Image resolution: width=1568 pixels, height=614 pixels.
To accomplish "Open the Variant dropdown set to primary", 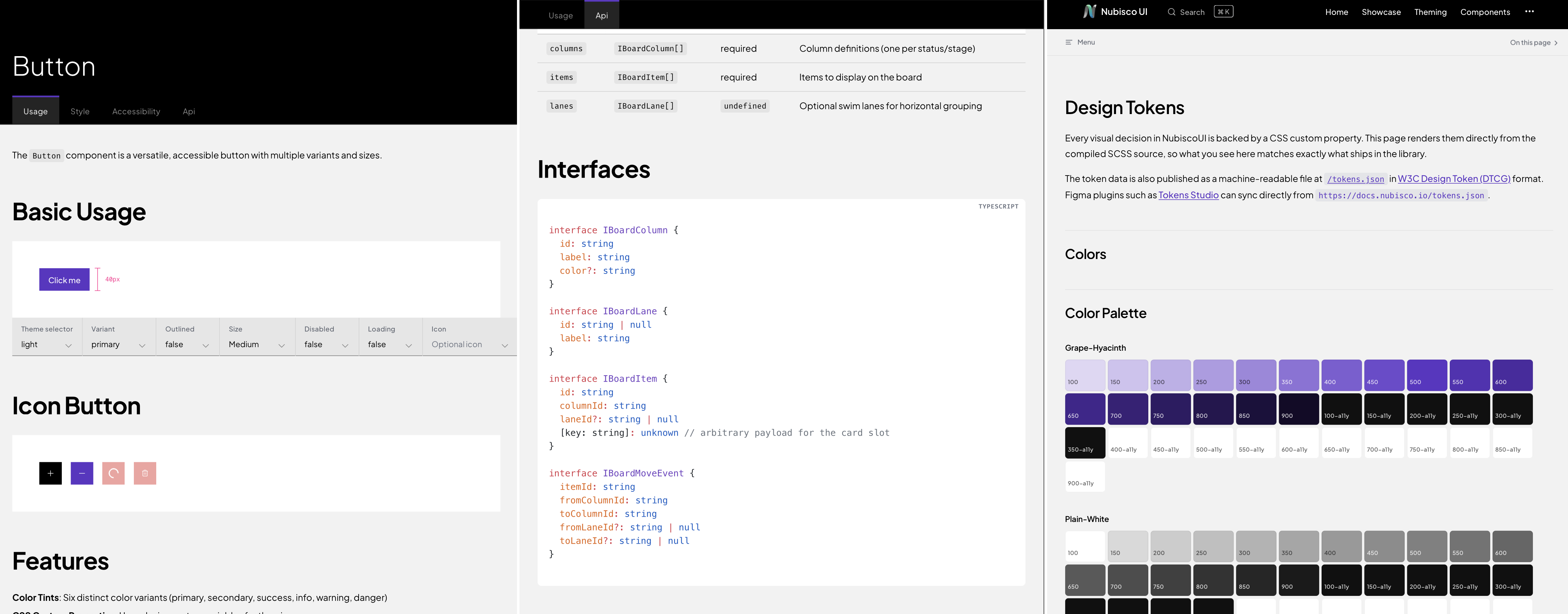I will click(119, 337).
